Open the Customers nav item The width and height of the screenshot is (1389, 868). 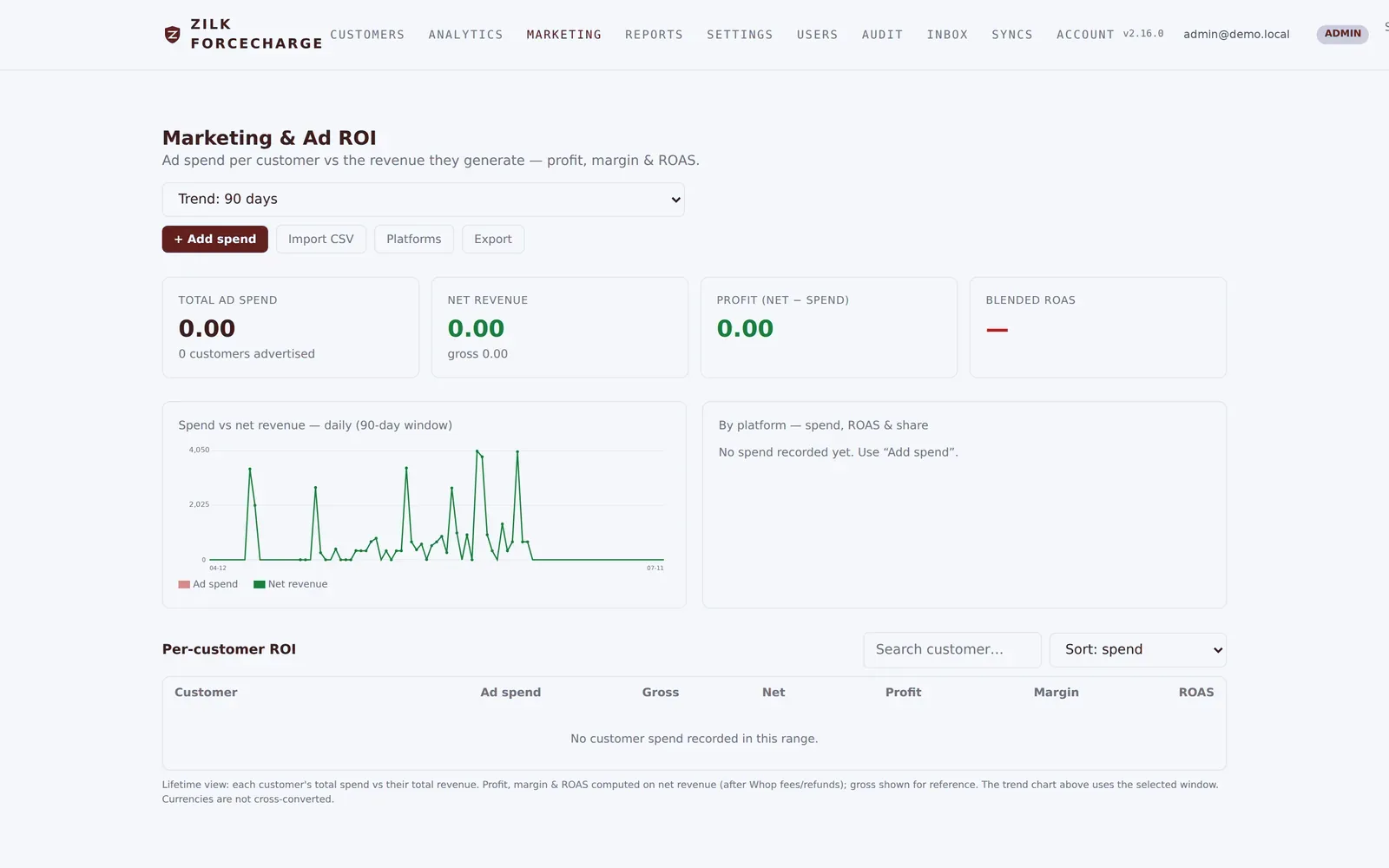(x=367, y=35)
